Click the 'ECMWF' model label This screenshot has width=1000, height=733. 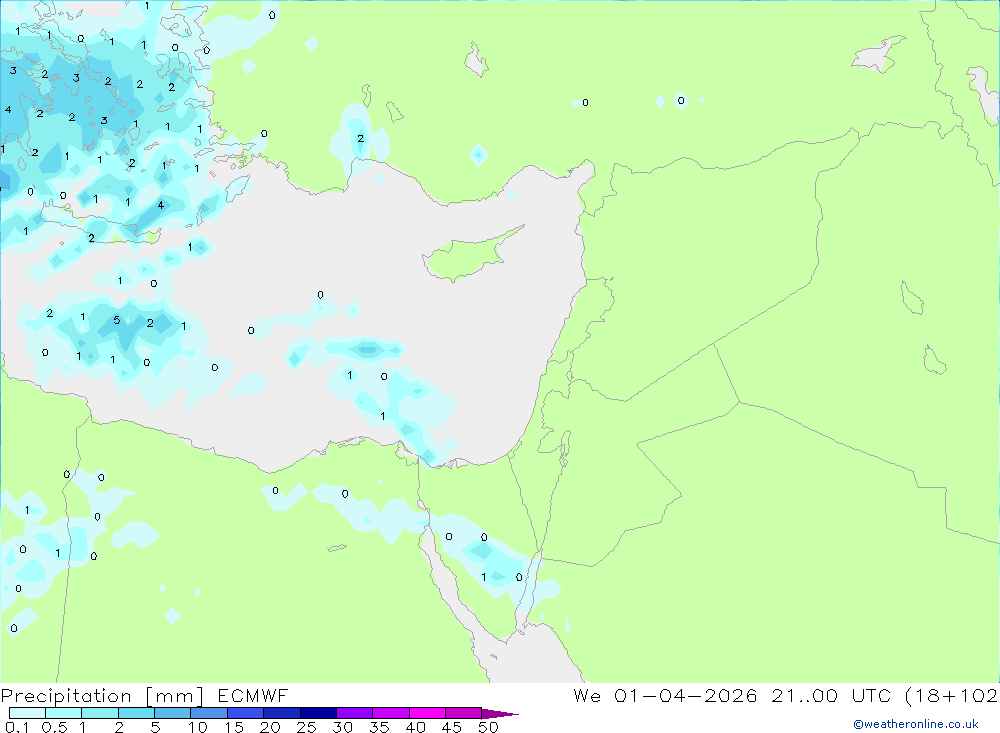click(253, 695)
